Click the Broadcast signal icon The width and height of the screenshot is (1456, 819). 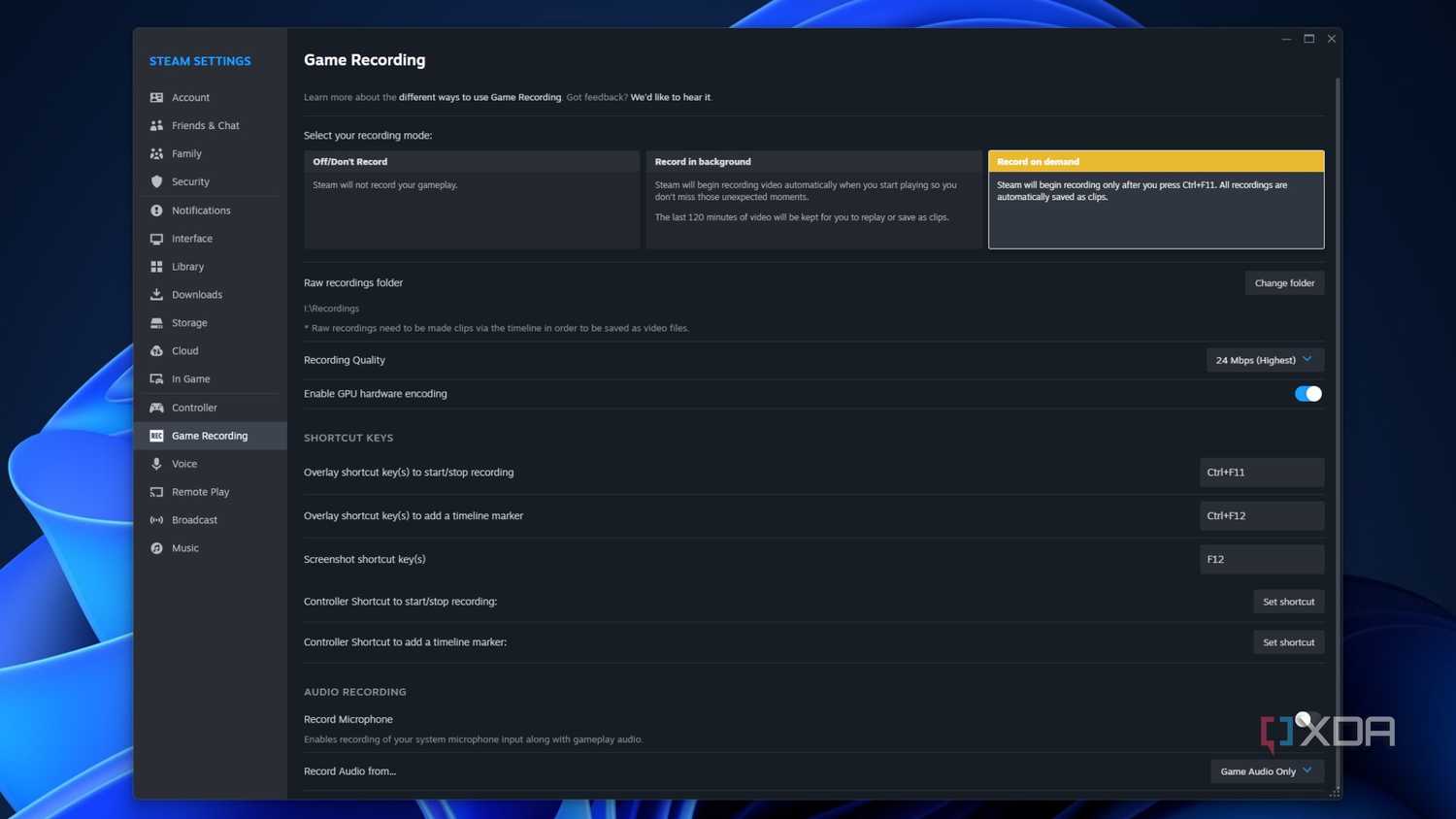(x=156, y=520)
